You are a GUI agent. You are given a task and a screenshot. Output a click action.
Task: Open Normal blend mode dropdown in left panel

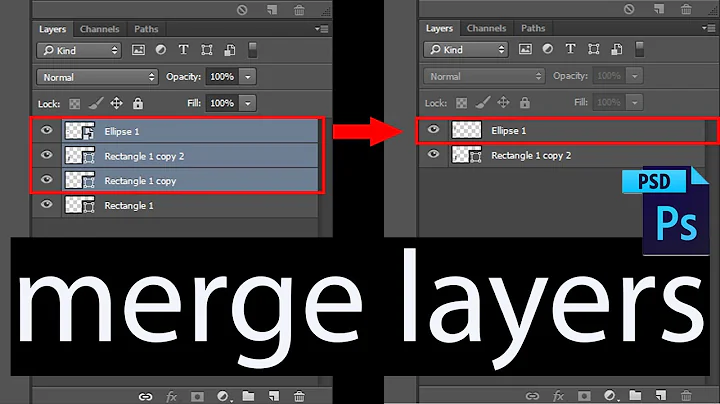tap(97, 77)
